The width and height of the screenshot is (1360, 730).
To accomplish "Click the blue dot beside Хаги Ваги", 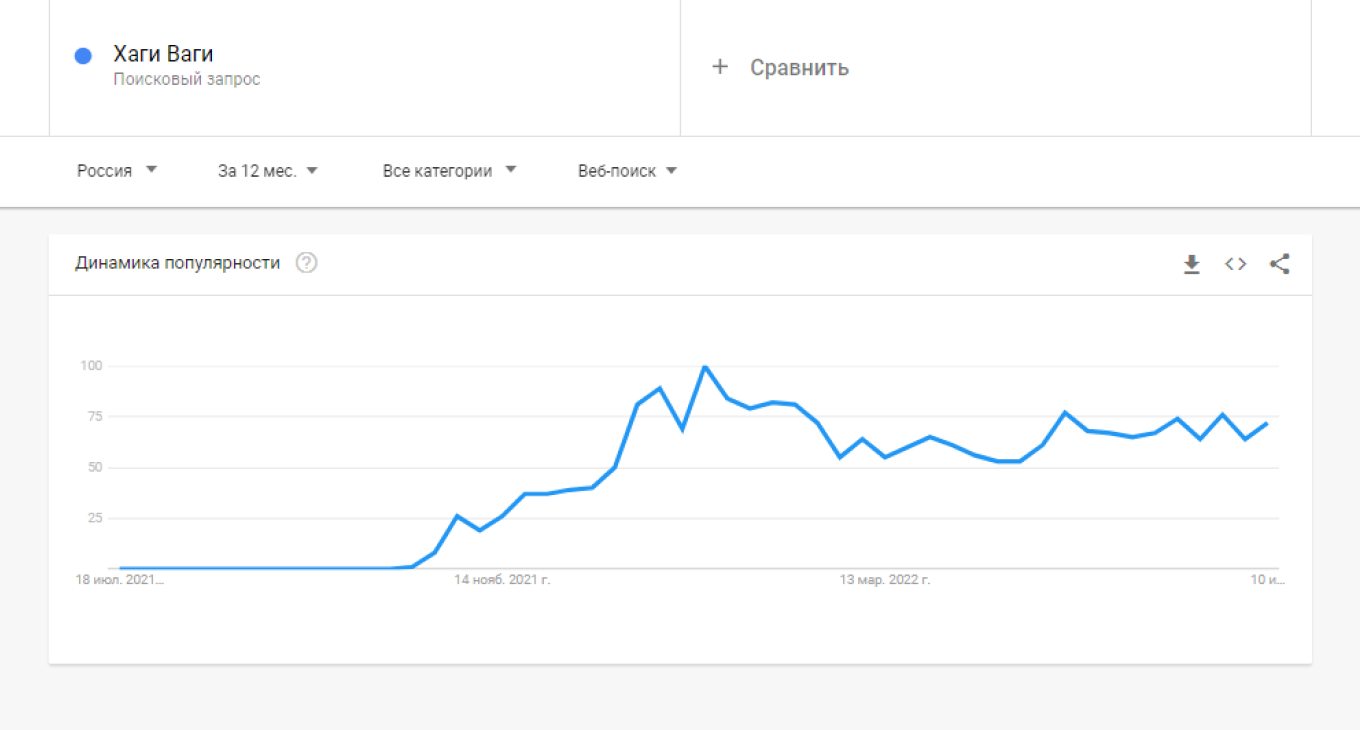I will pyautogui.click(x=84, y=56).
